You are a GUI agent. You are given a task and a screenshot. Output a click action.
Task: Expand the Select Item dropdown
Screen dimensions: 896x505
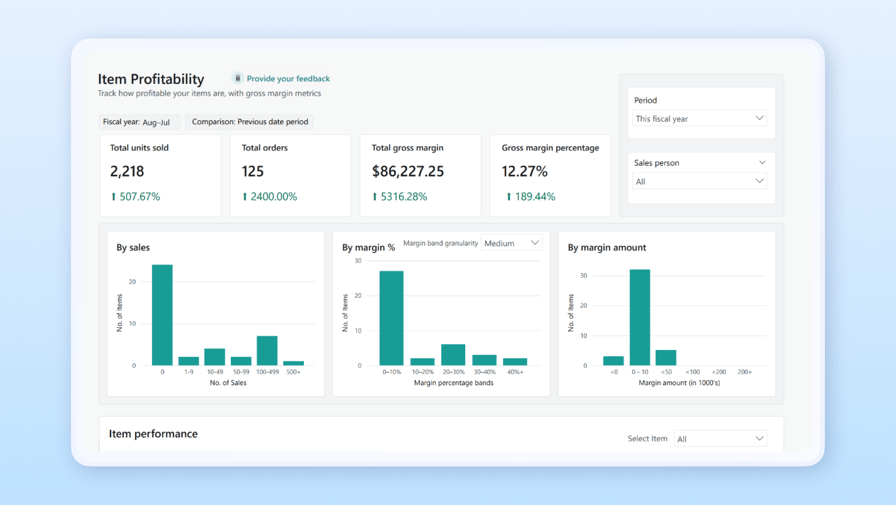coord(720,438)
